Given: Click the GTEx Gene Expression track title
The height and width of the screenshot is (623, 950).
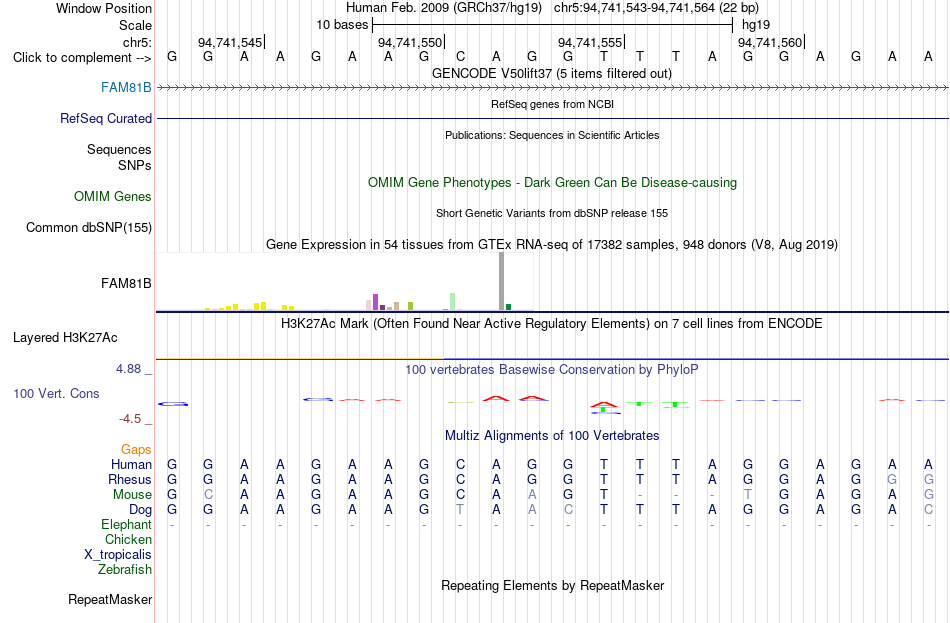Looking at the screenshot, I should [x=552, y=244].
